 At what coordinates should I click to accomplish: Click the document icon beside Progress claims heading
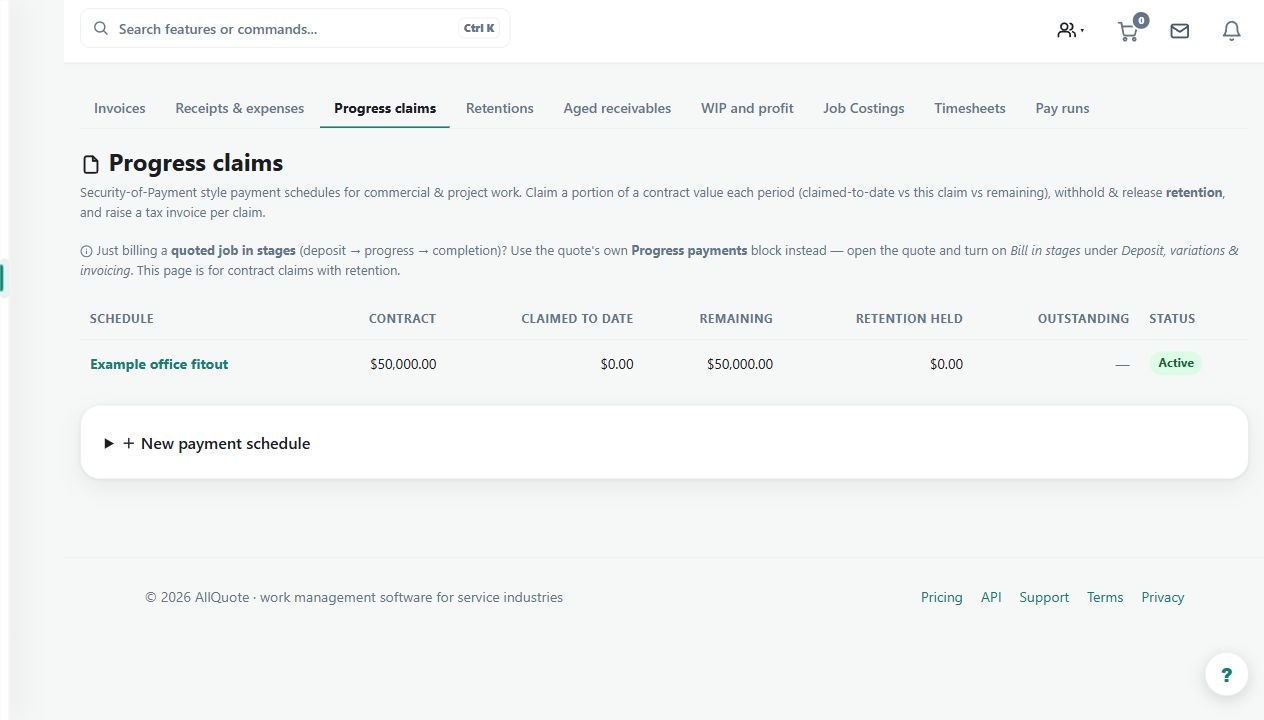pos(91,164)
